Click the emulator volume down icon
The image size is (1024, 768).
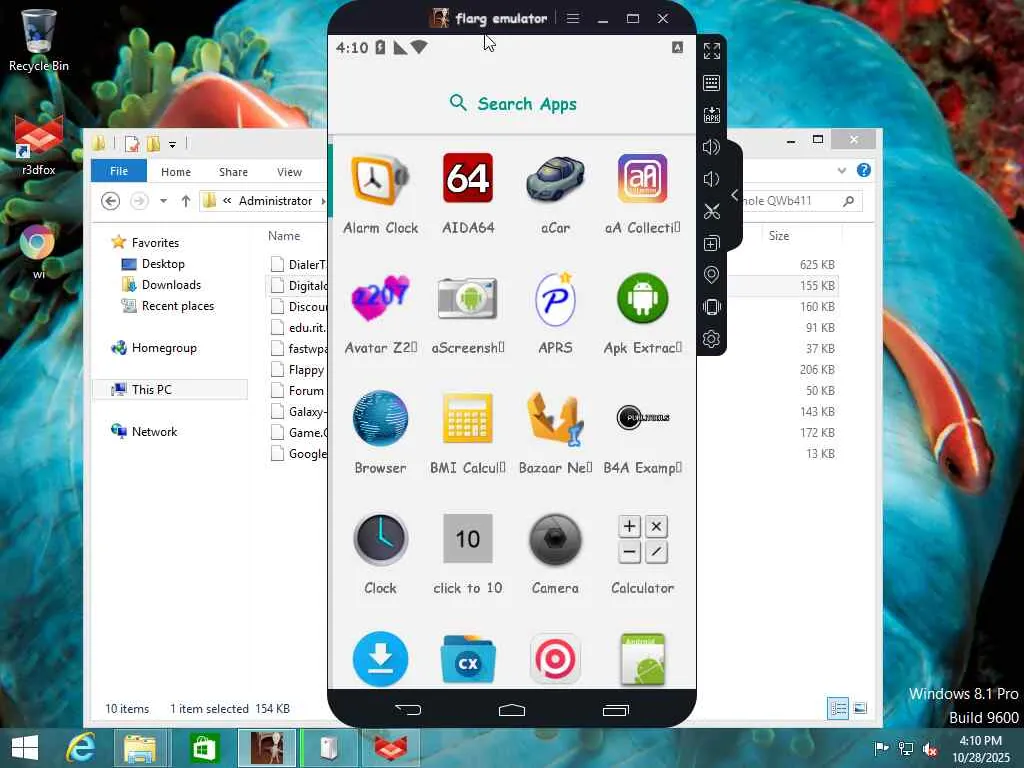click(712, 179)
